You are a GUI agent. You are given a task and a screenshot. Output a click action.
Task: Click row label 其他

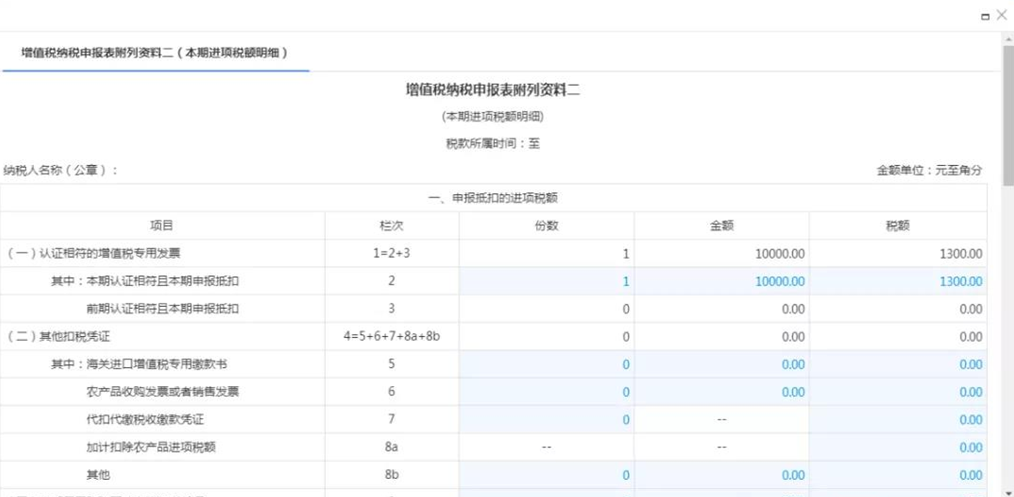tap(98, 476)
